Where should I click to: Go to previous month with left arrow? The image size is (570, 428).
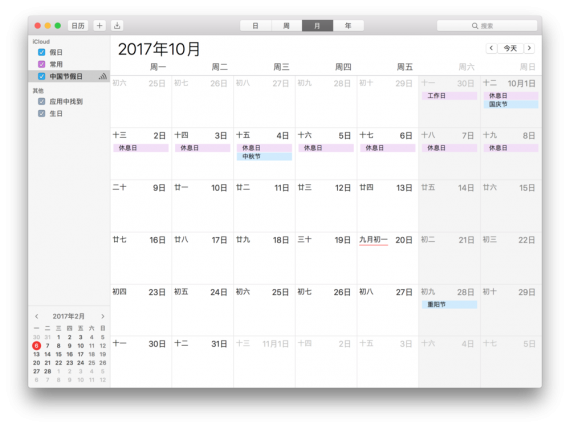click(491, 48)
